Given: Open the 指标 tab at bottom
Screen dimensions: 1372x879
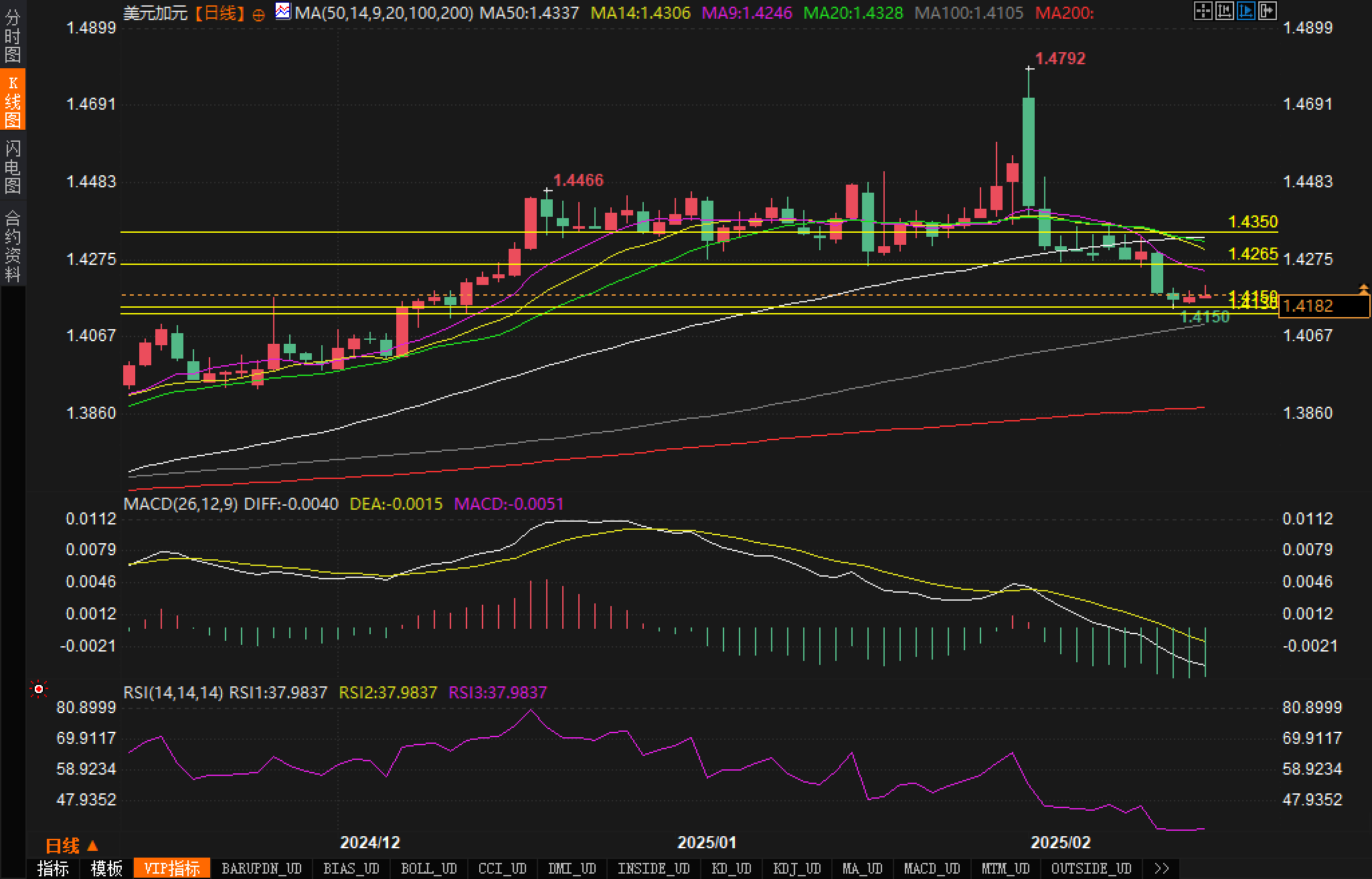Looking at the screenshot, I should 53,868.
